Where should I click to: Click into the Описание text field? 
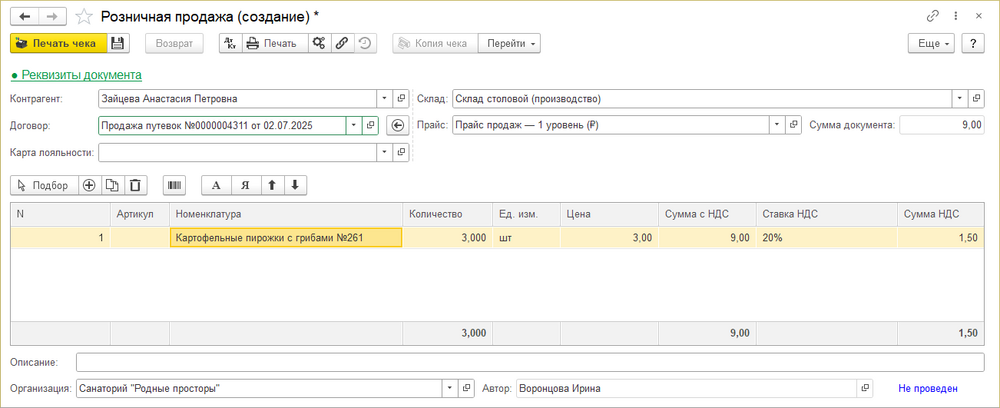[529, 361]
